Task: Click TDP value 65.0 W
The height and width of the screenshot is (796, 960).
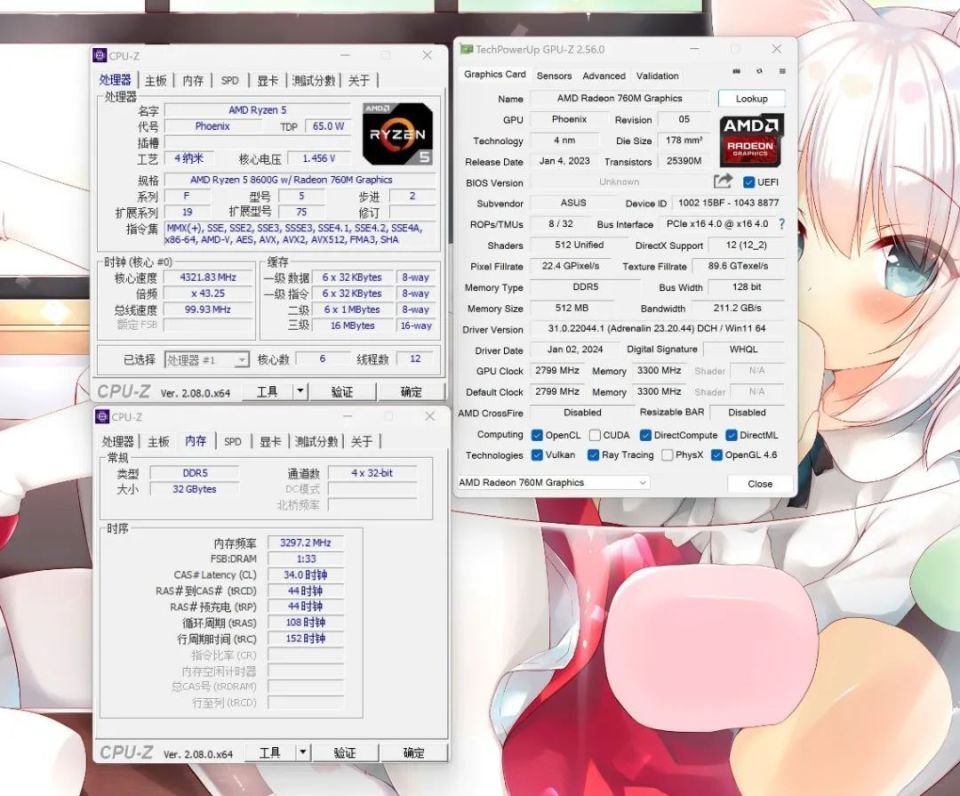Action: pos(328,126)
